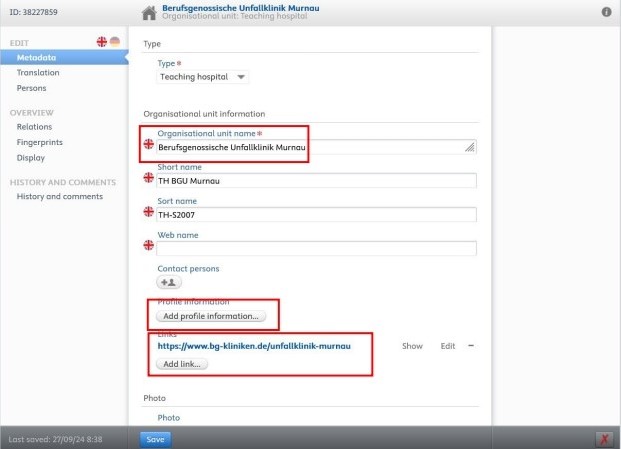Click the Sort name field TH-S2007
621x449 pixels.
click(x=316, y=215)
